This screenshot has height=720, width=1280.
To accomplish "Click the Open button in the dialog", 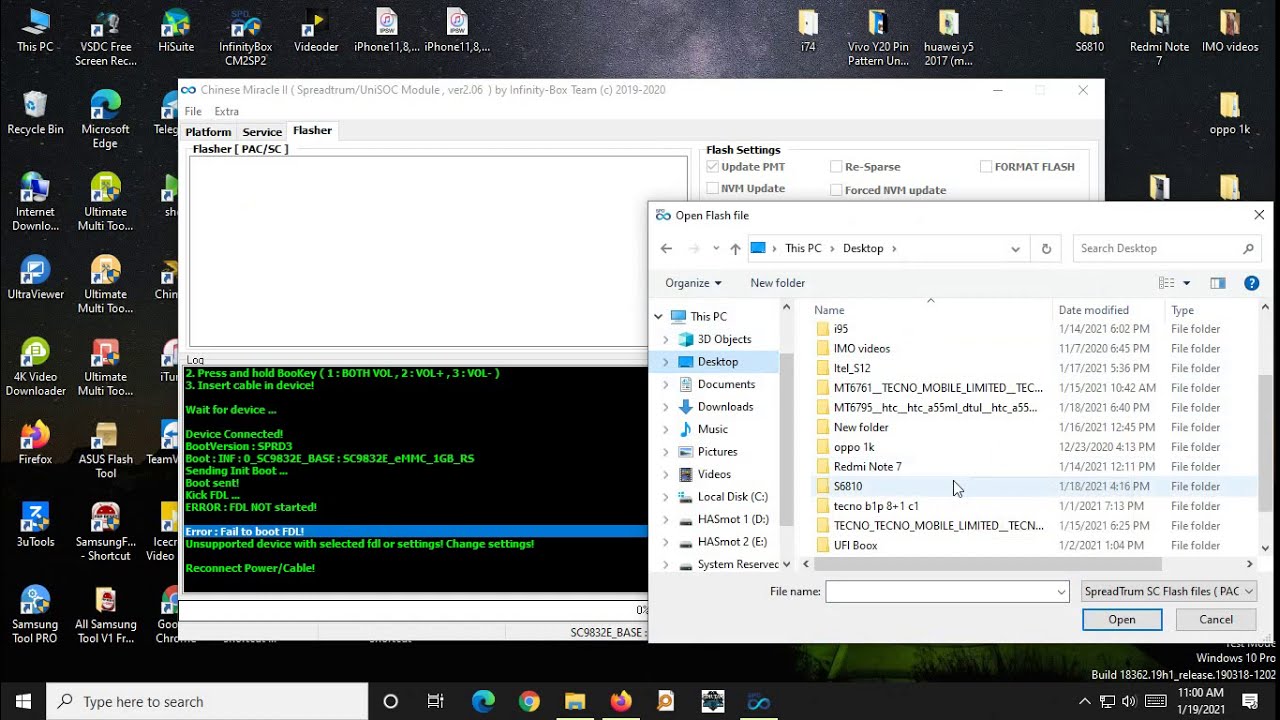I will tap(1122, 620).
